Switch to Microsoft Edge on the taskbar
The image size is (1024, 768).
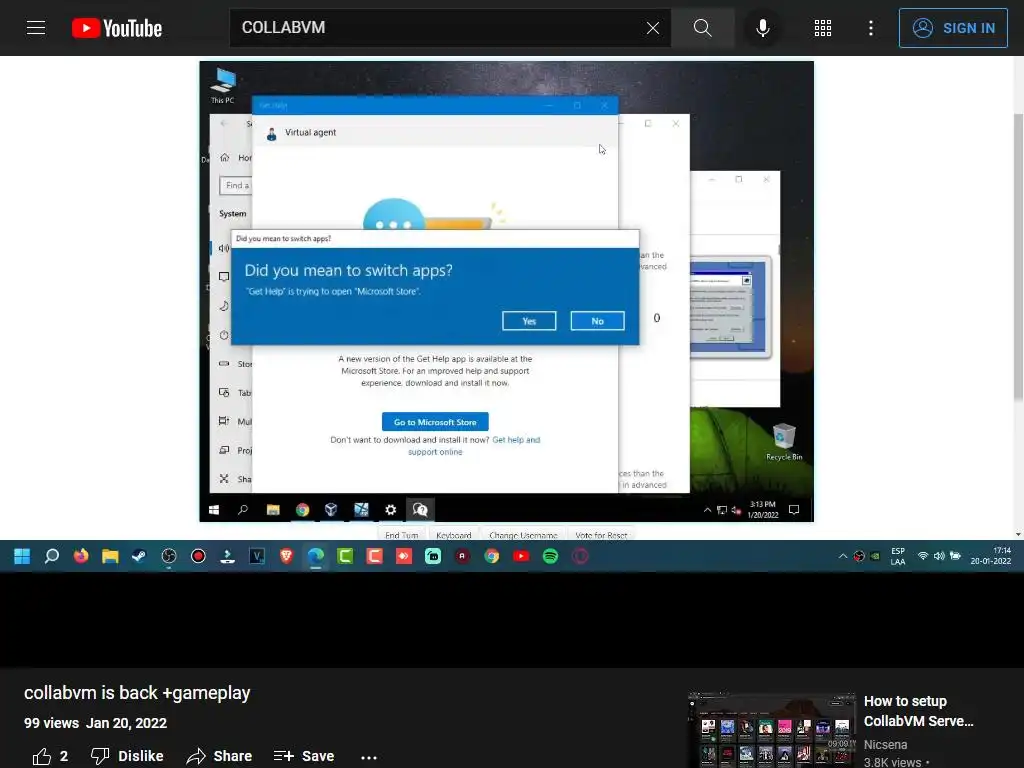(x=316, y=556)
